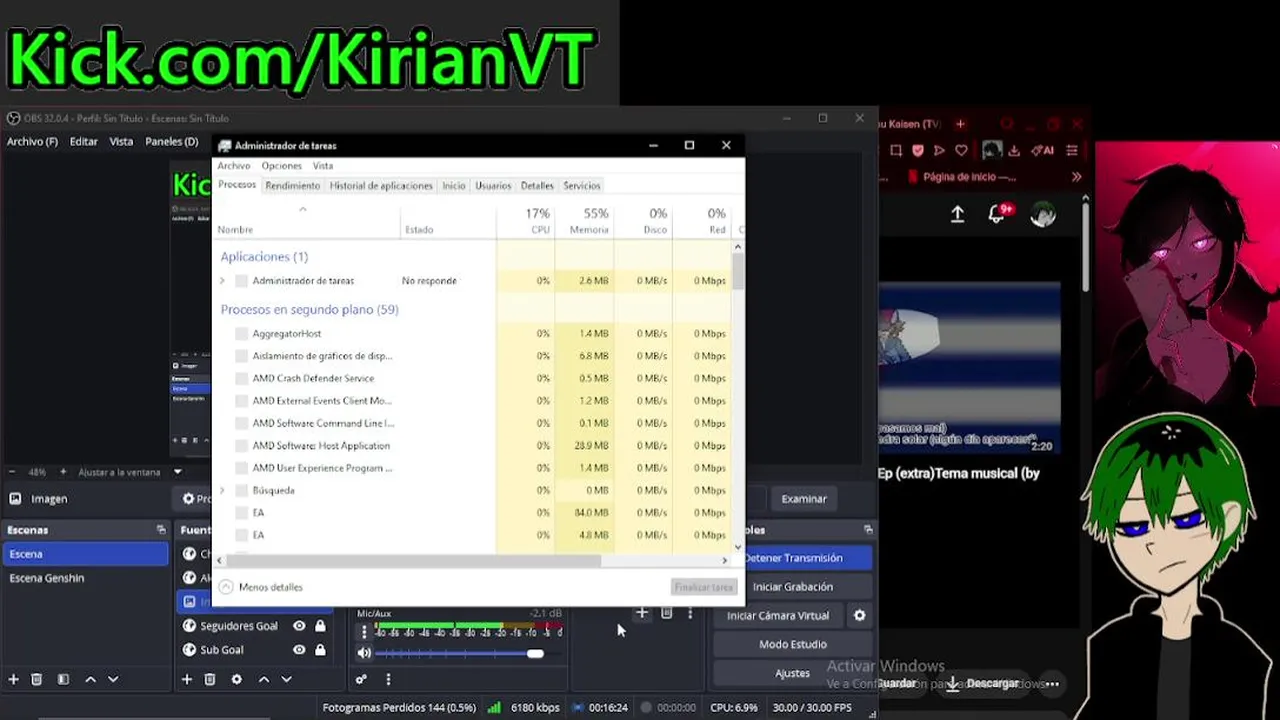Open Opera easy setup sliders icon

coord(1072,150)
